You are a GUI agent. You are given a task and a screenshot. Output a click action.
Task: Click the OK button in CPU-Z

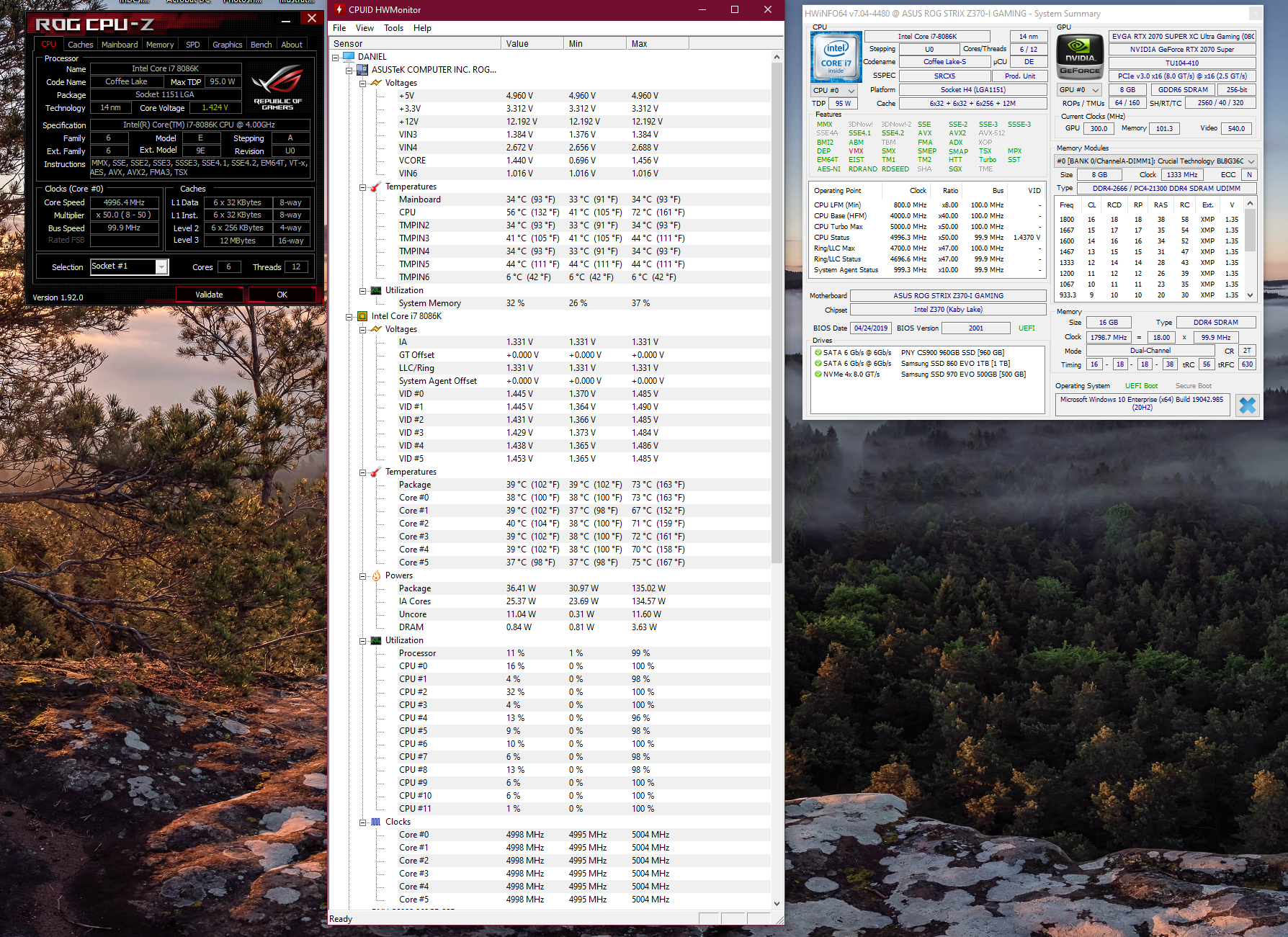(282, 295)
